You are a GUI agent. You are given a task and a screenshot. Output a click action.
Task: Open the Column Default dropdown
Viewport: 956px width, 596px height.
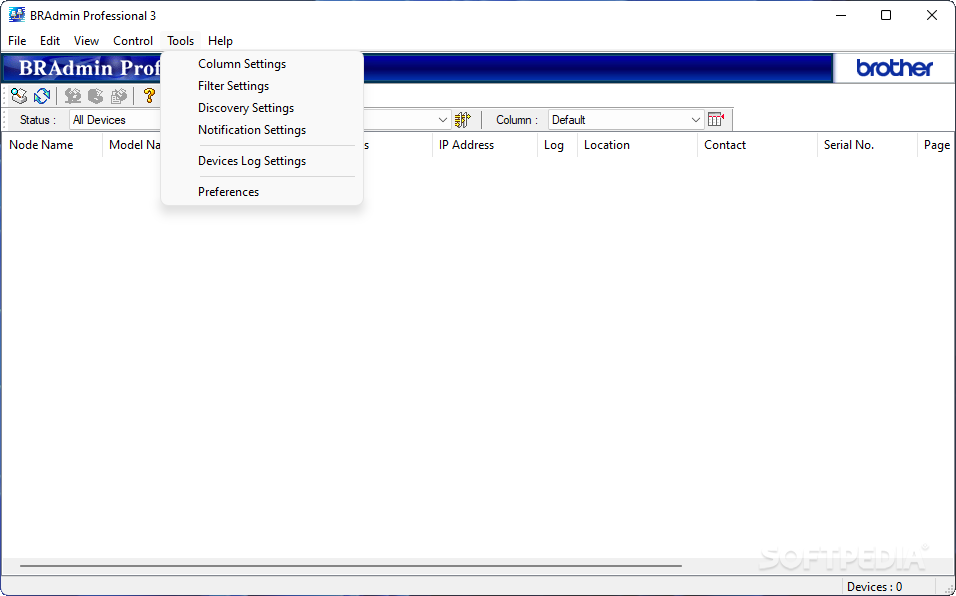626,120
